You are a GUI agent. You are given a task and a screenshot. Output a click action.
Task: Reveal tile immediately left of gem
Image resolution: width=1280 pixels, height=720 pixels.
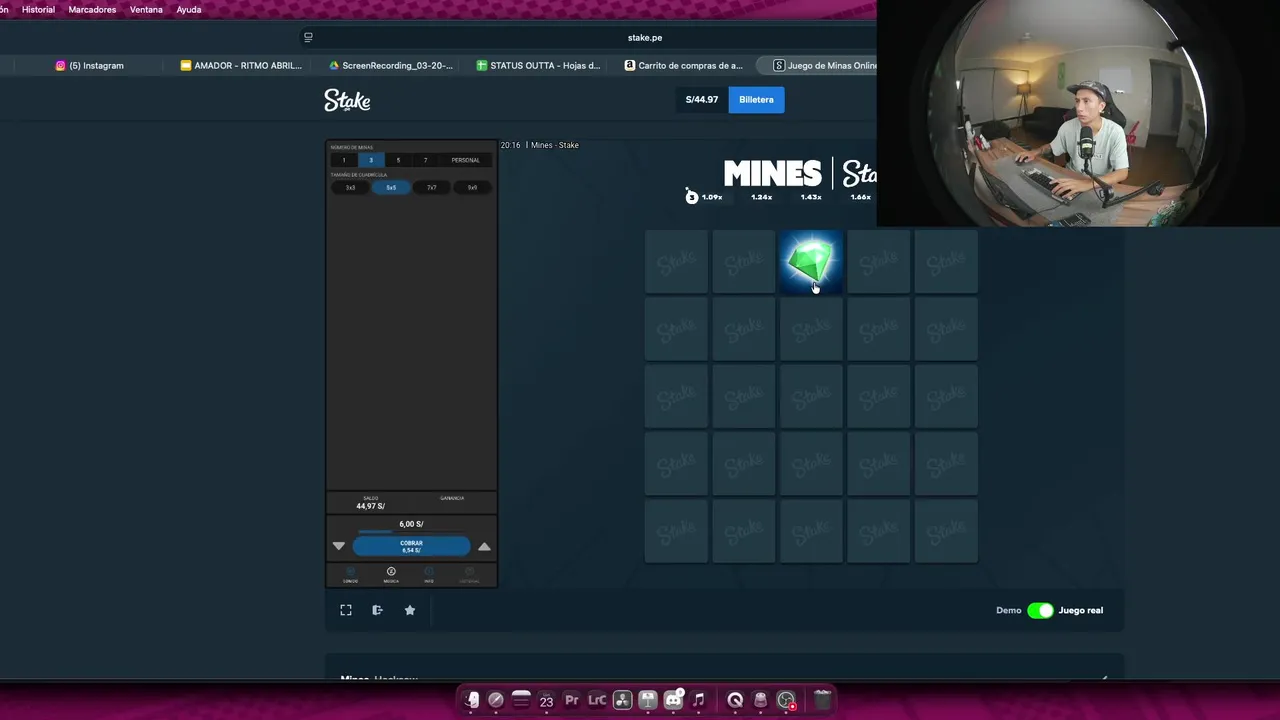[x=743, y=261]
